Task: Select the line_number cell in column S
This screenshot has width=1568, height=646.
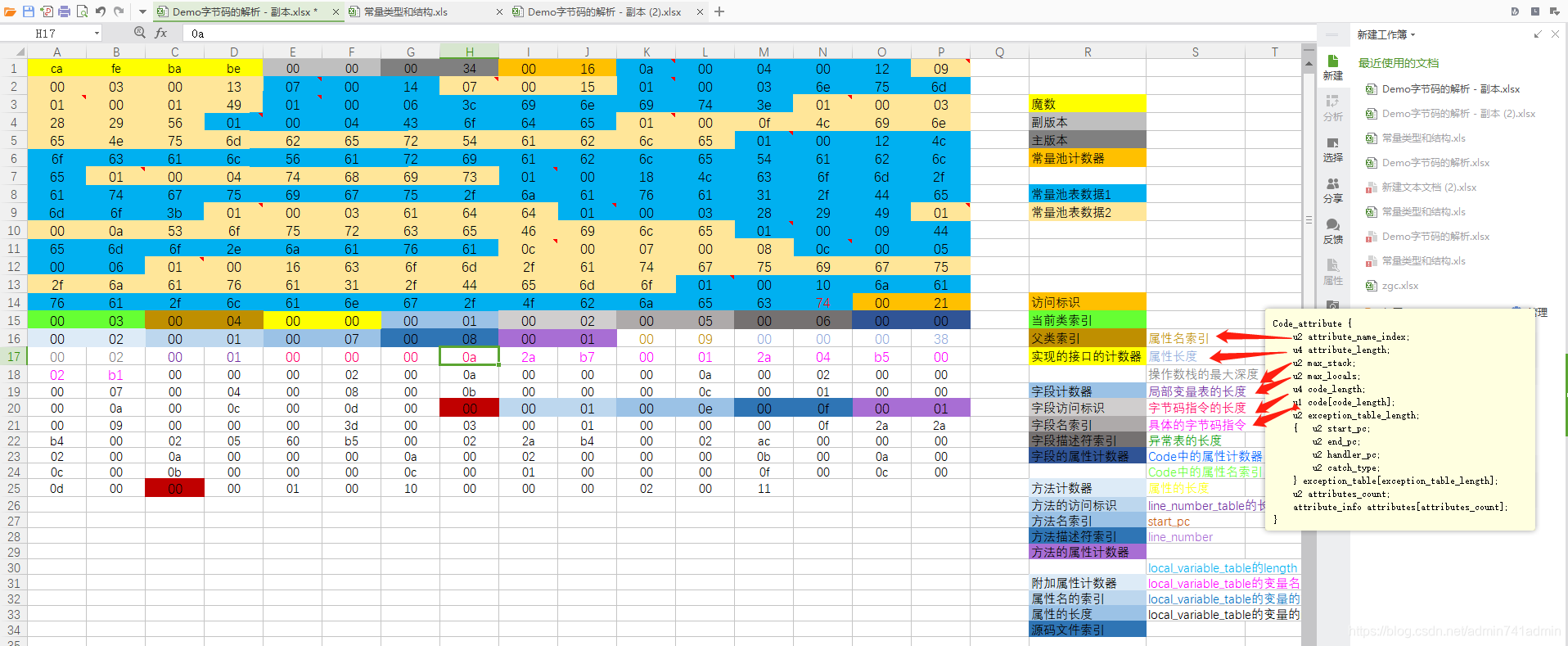Action: 1196,536
